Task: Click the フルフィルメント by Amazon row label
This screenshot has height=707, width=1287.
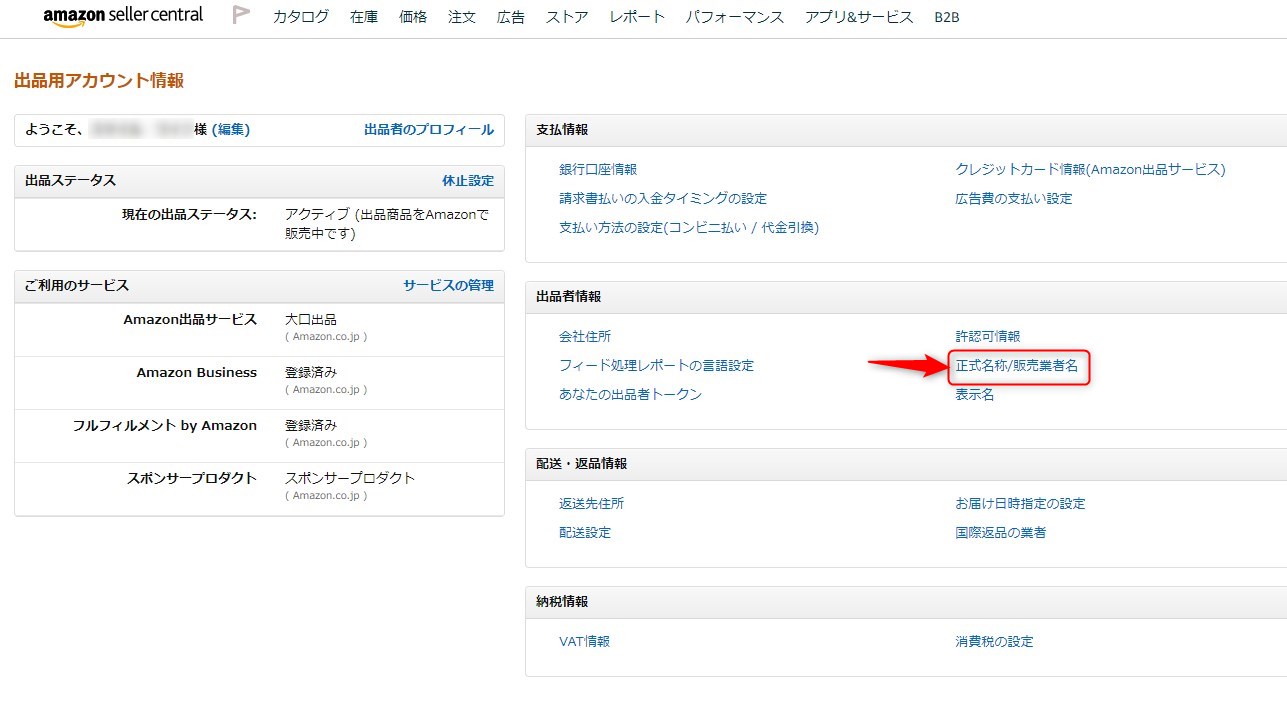Action: point(165,425)
